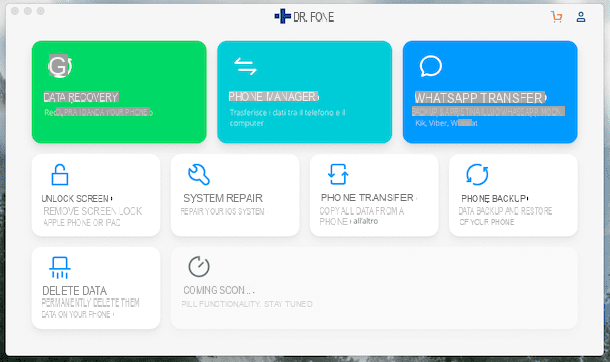Click the Phone Manager transfer arrows icon
The width and height of the screenshot is (610, 362).
(x=245, y=66)
